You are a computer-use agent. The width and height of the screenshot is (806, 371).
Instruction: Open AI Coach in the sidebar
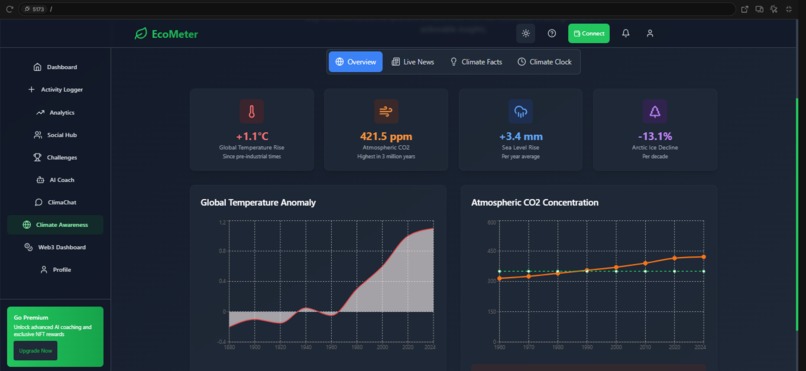click(x=55, y=180)
